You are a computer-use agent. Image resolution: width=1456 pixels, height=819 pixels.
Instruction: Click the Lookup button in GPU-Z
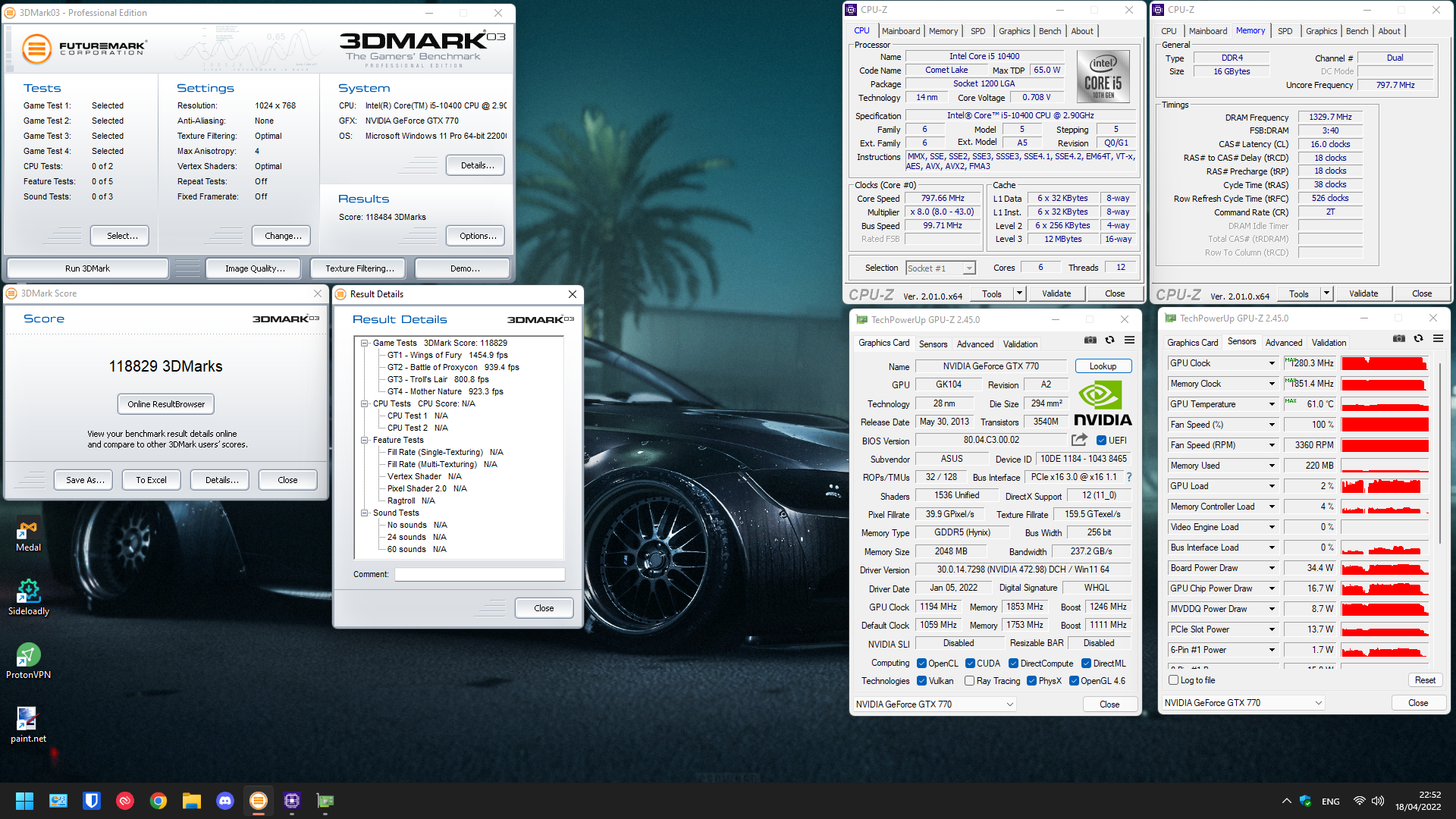click(x=1103, y=366)
